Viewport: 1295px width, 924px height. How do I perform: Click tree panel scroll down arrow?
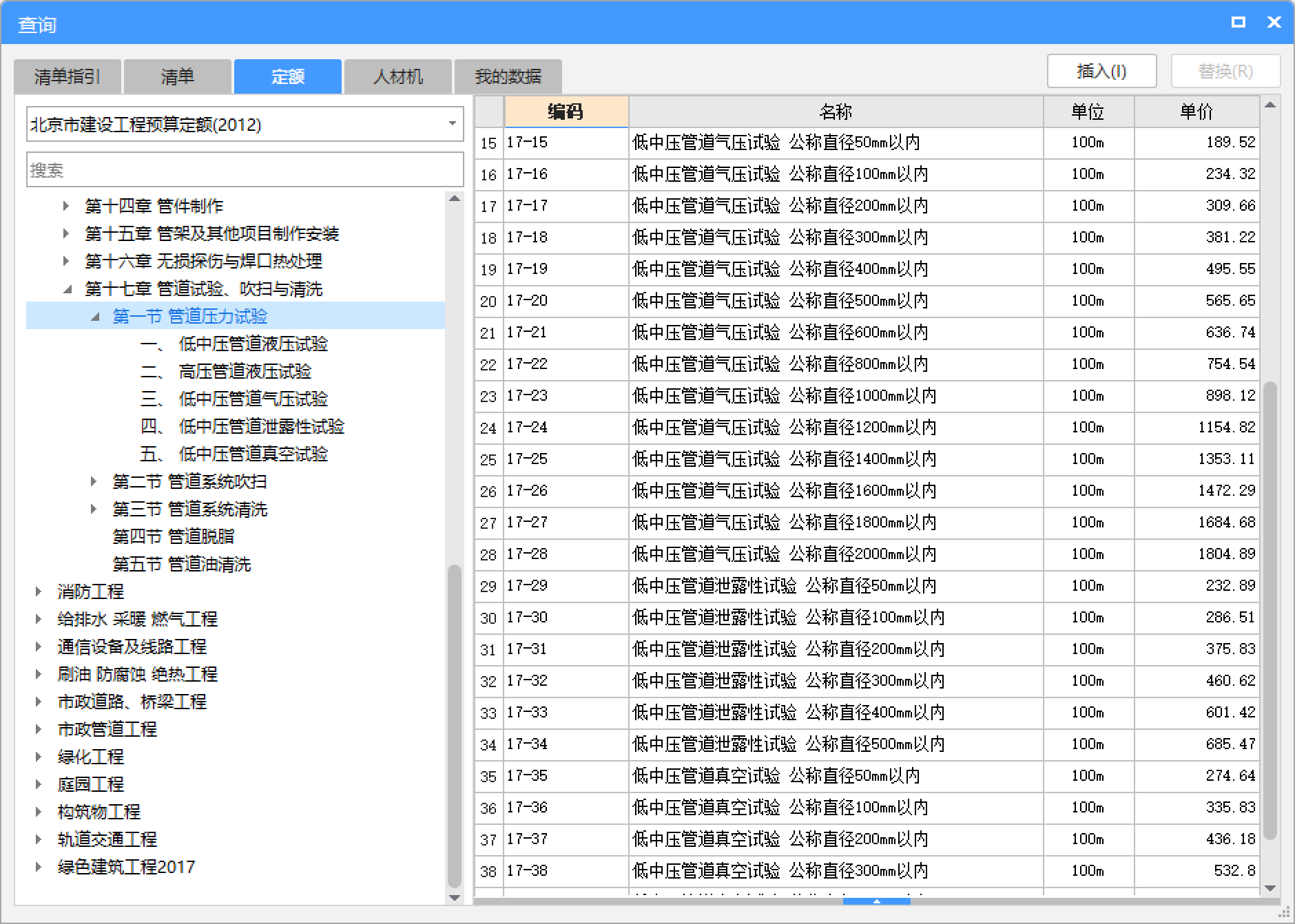[x=455, y=897]
